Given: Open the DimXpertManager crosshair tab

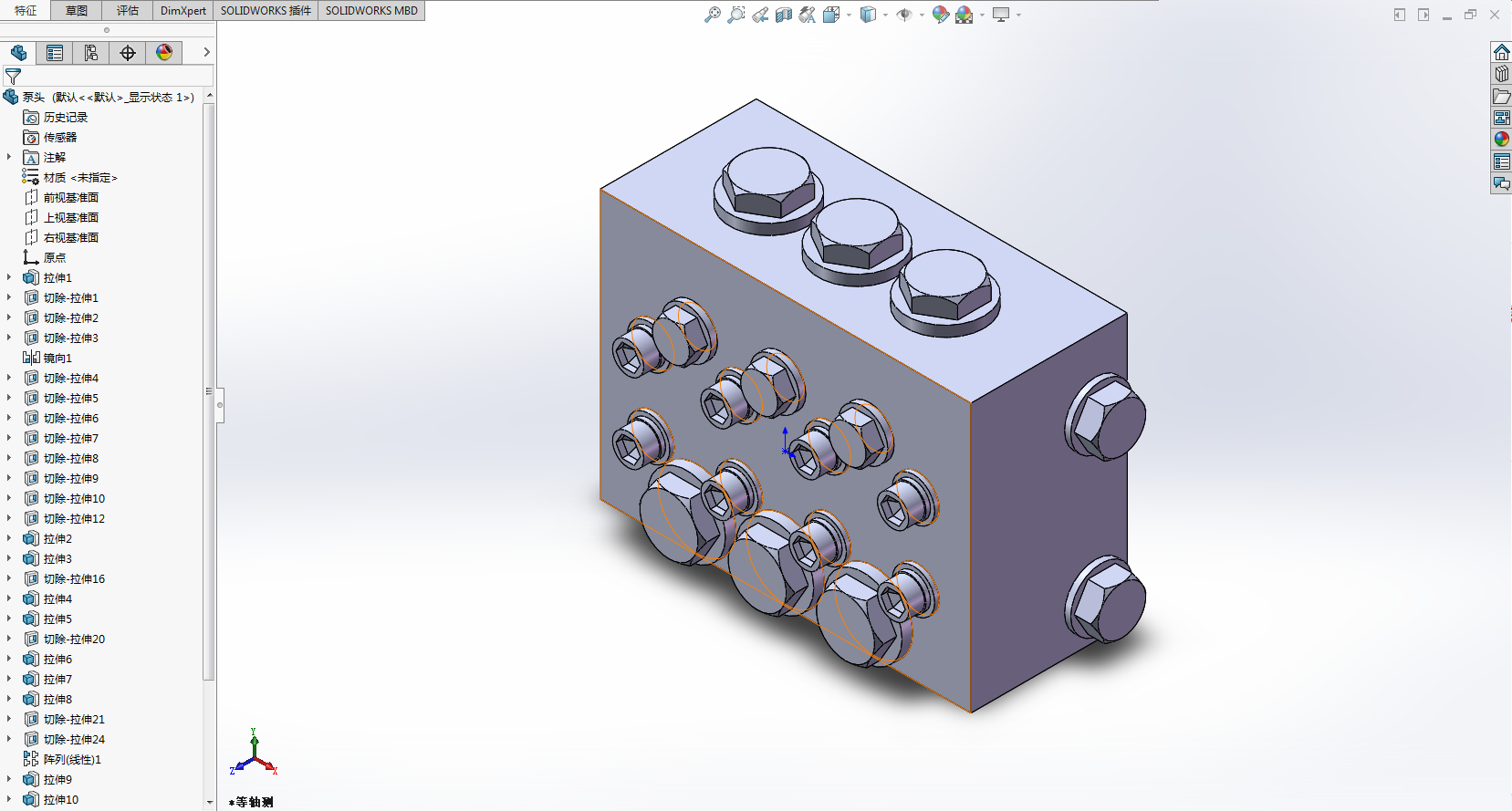Looking at the screenshot, I should (x=128, y=53).
